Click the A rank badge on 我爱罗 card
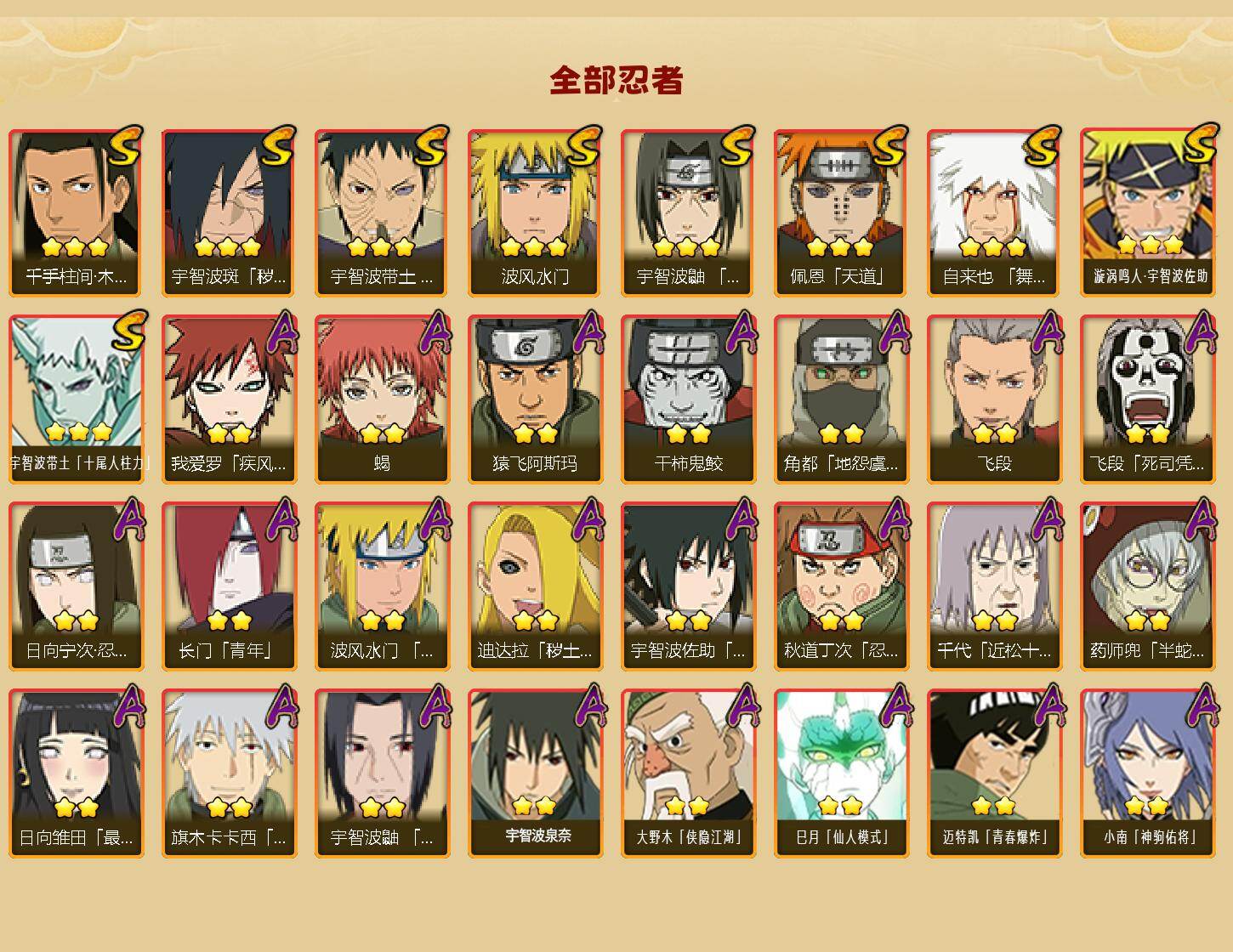Viewport: 1233px width, 952px height. pyautogui.click(x=282, y=332)
